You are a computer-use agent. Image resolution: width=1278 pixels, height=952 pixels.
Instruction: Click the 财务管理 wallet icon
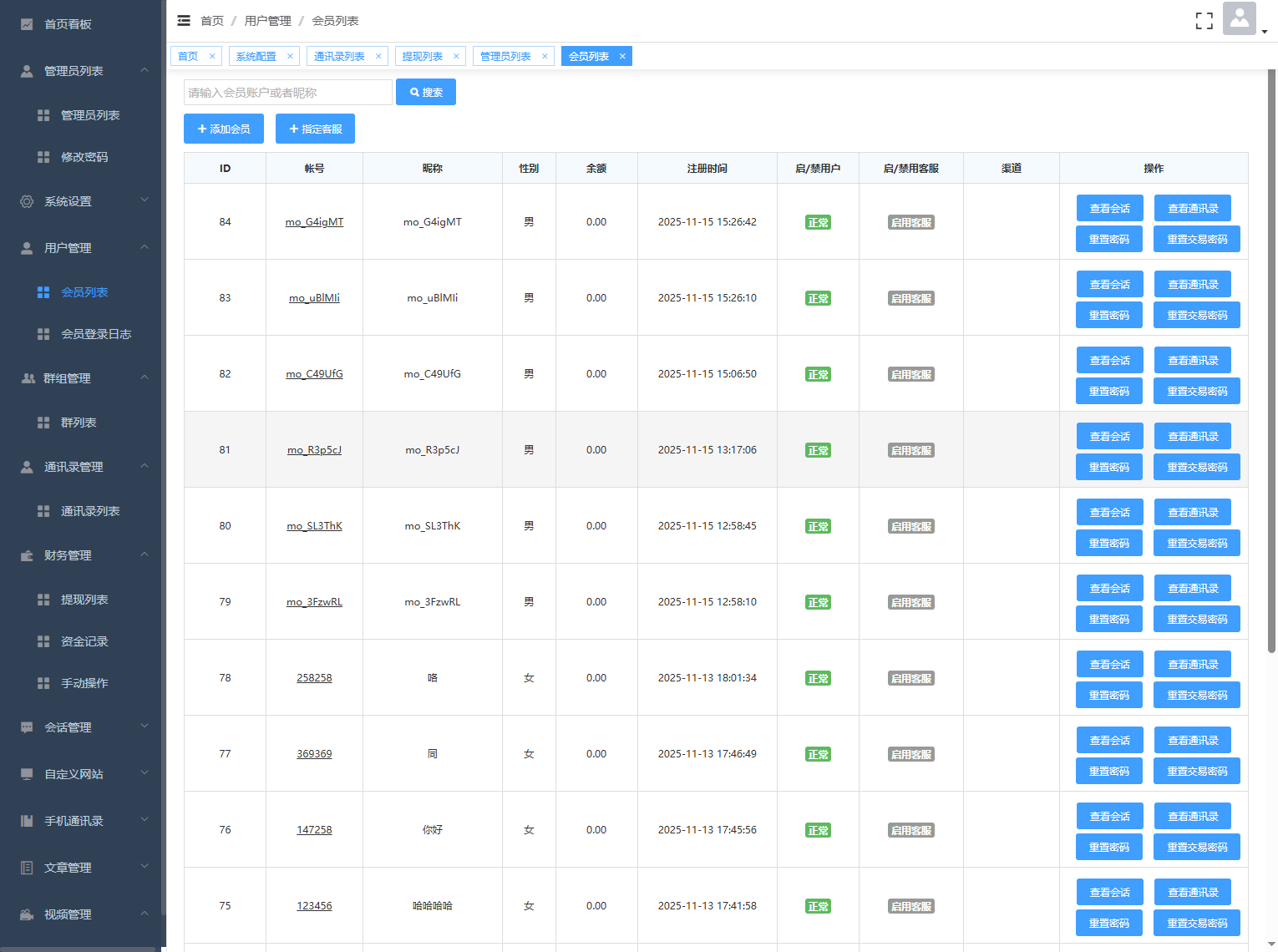(x=27, y=555)
